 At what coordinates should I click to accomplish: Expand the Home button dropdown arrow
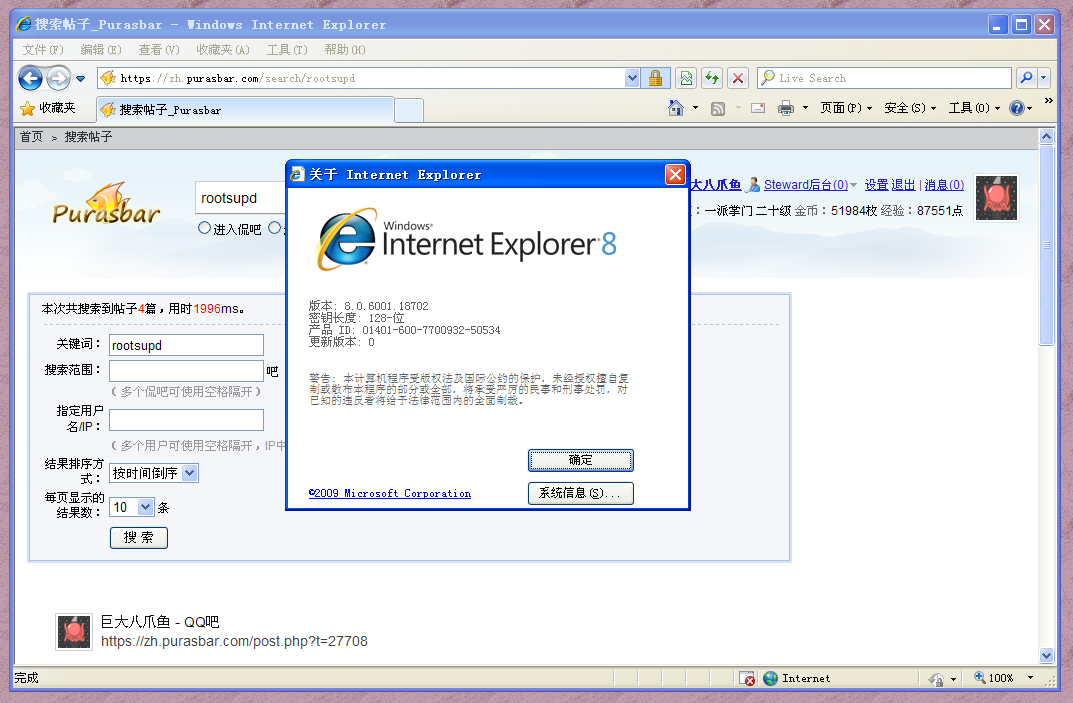coord(695,108)
